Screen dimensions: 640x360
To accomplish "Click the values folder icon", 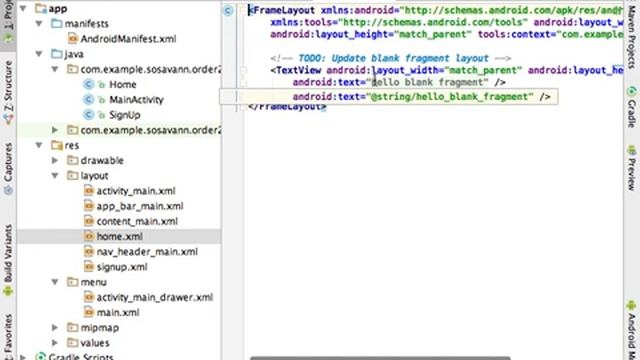I will point(72,342).
